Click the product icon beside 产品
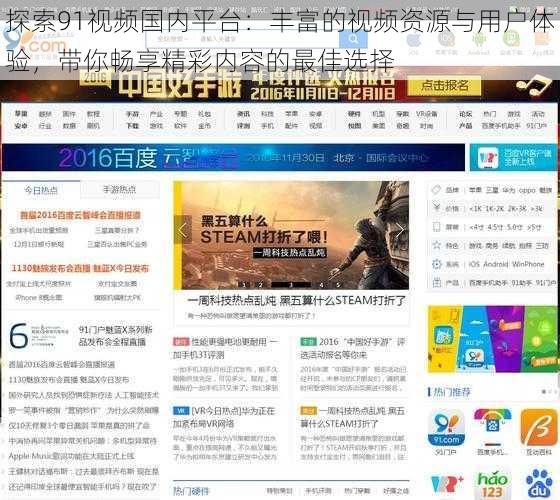The width and height of the screenshot is (560, 500). tap(436, 282)
